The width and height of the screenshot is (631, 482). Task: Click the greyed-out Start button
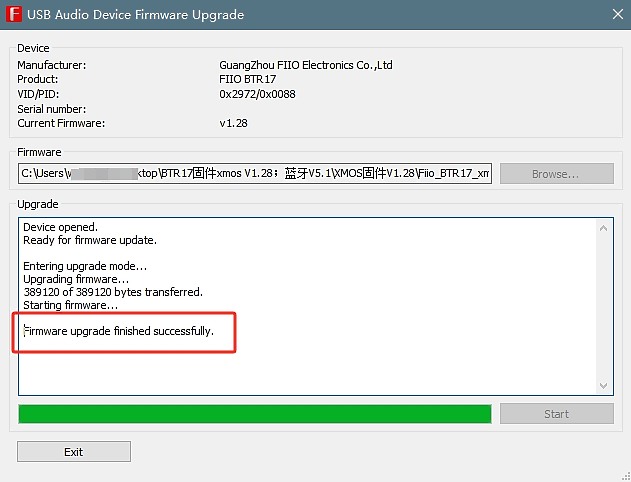[557, 414]
